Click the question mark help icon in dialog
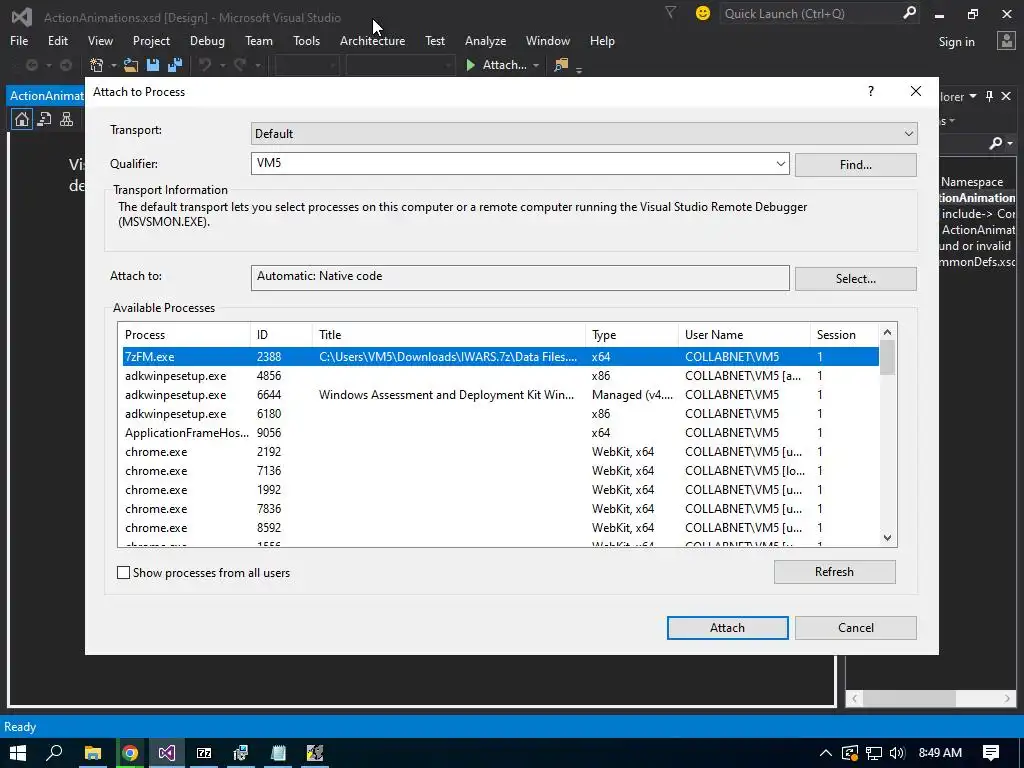This screenshot has height=768, width=1024. tap(871, 91)
